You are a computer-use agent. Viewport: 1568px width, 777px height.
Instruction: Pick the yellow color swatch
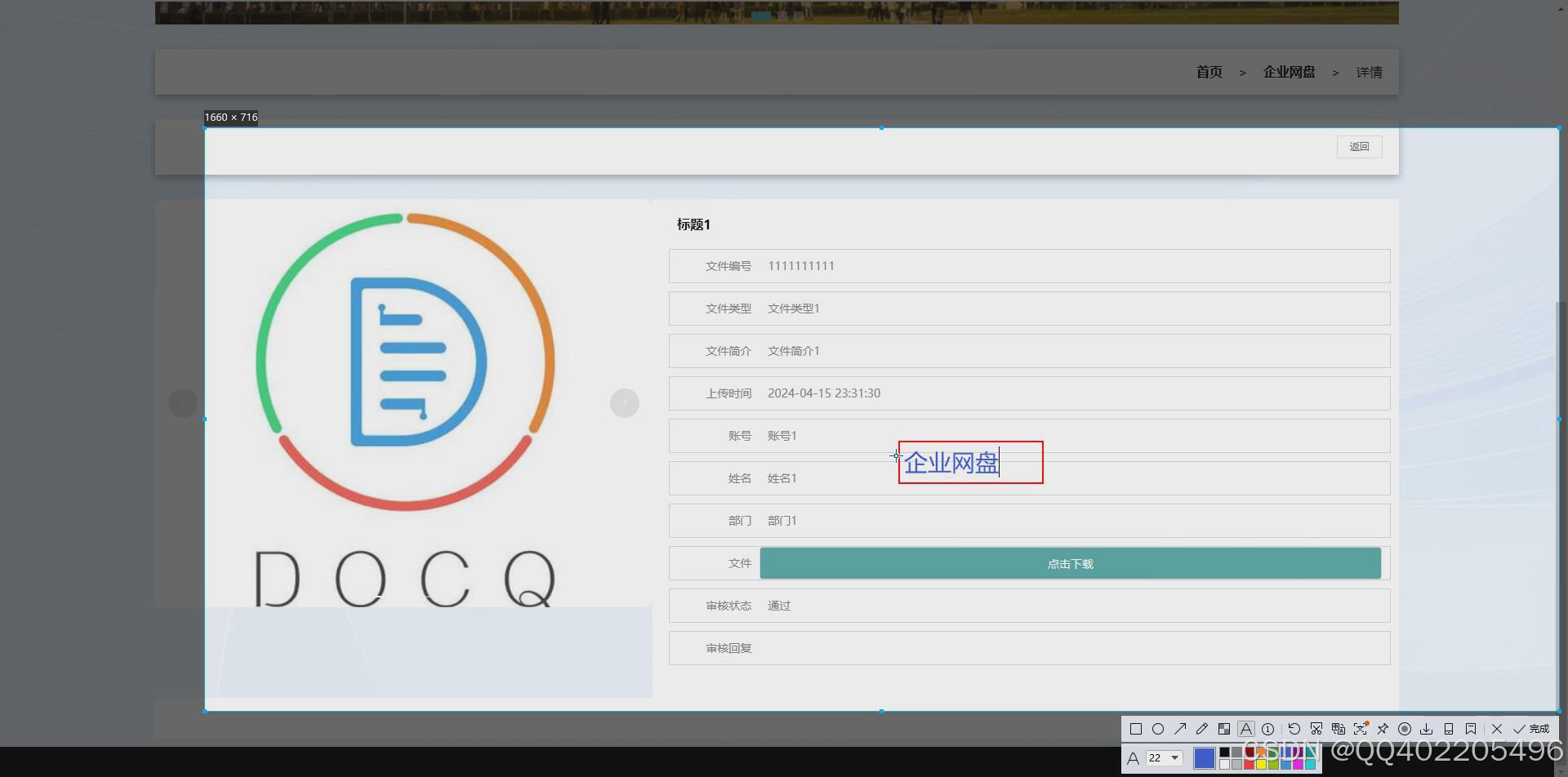click(x=1262, y=763)
